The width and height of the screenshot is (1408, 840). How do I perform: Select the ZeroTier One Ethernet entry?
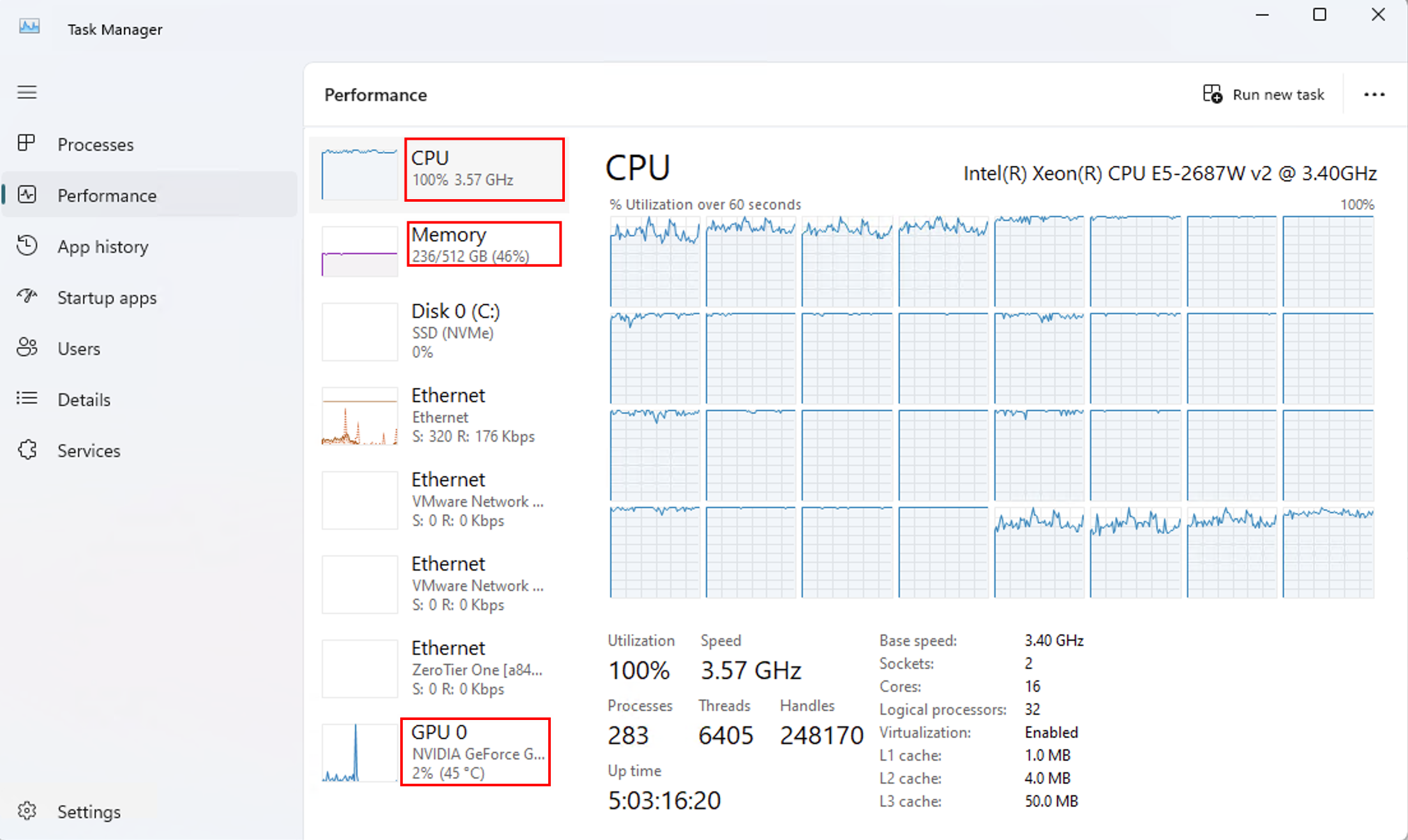[439, 668]
